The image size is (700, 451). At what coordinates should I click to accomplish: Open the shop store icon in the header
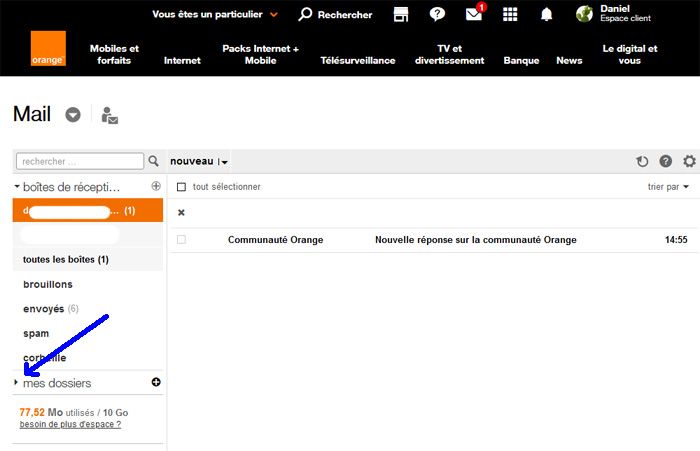pos(400,14)
